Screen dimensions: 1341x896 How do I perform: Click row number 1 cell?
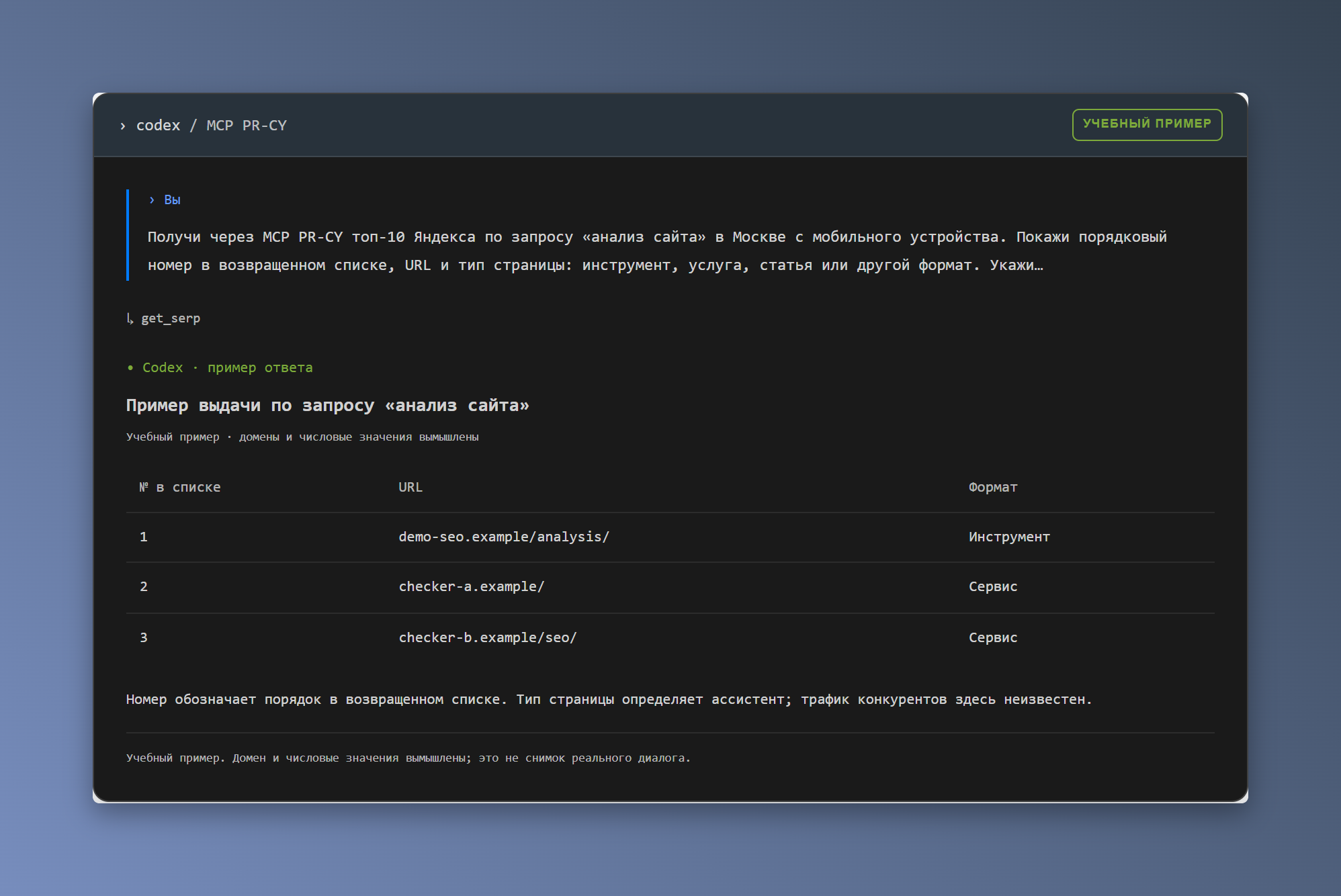click(144, 537)
